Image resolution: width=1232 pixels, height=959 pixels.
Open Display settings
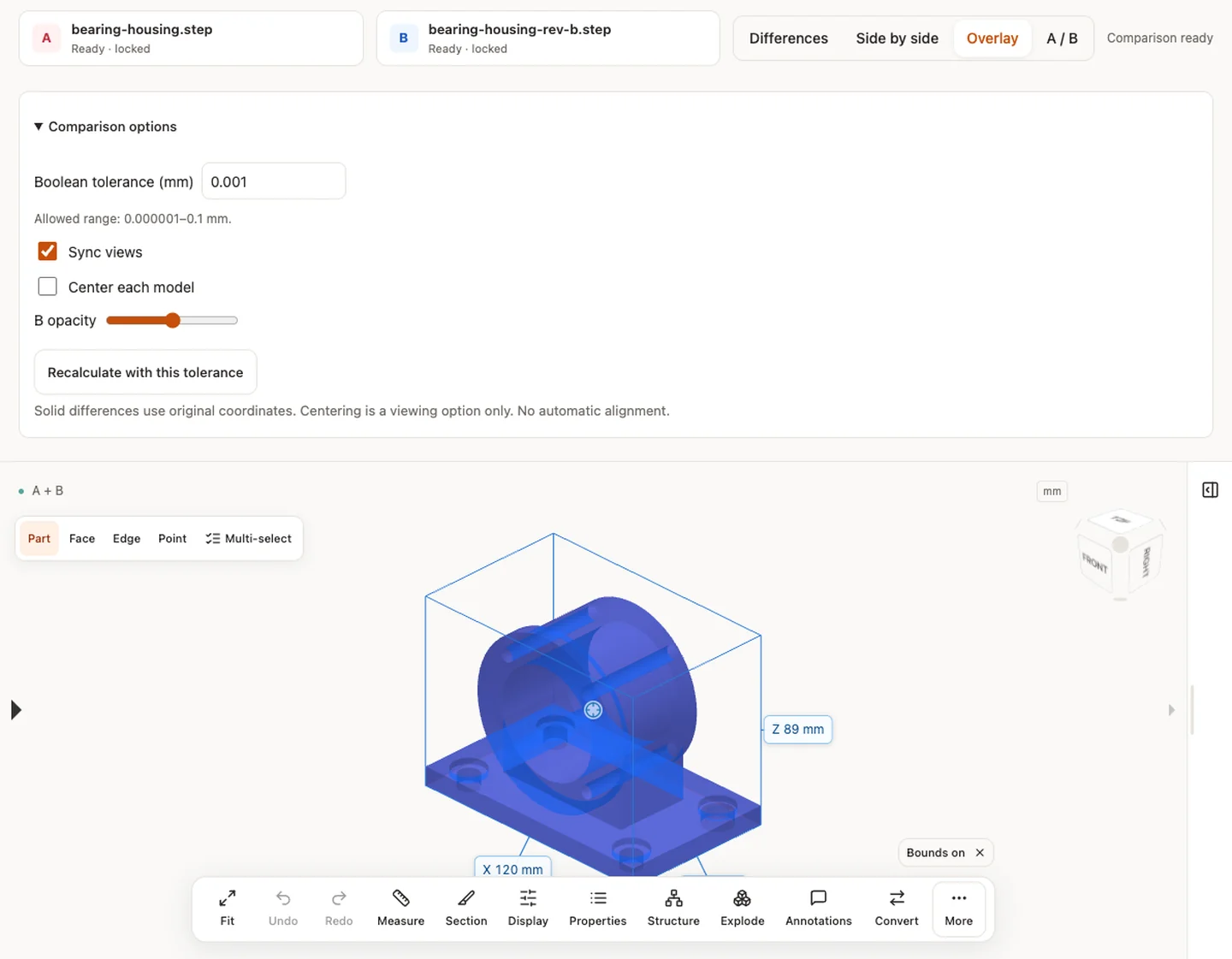click(528, 908)
